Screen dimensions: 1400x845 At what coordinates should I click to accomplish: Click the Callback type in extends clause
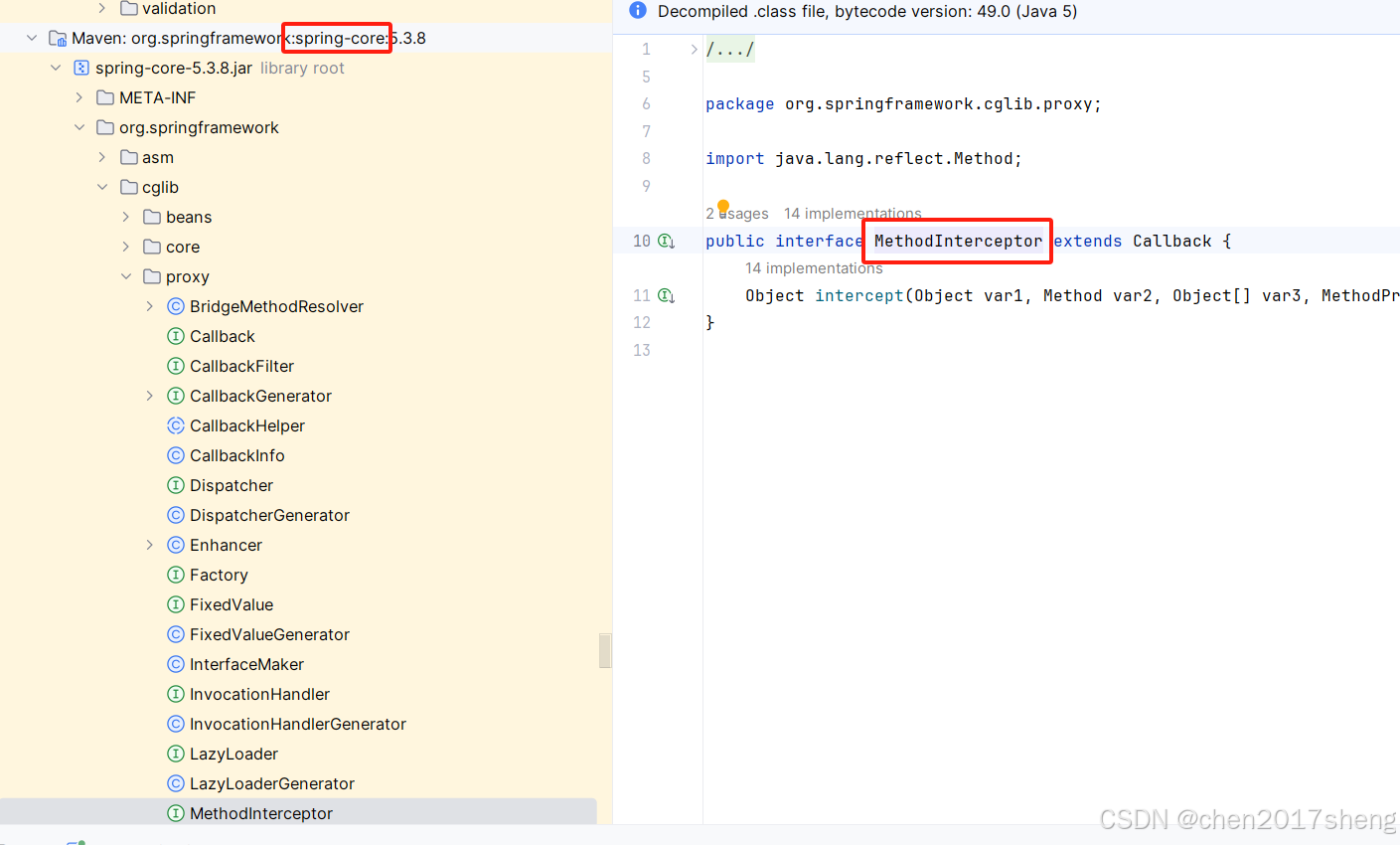1172,241
